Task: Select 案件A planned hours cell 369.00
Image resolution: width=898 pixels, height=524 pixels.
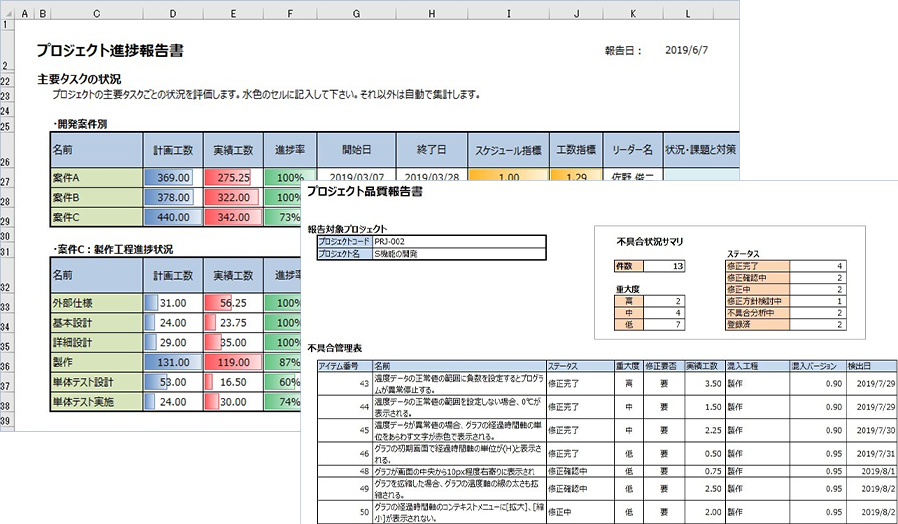Action: pos(173,177)
